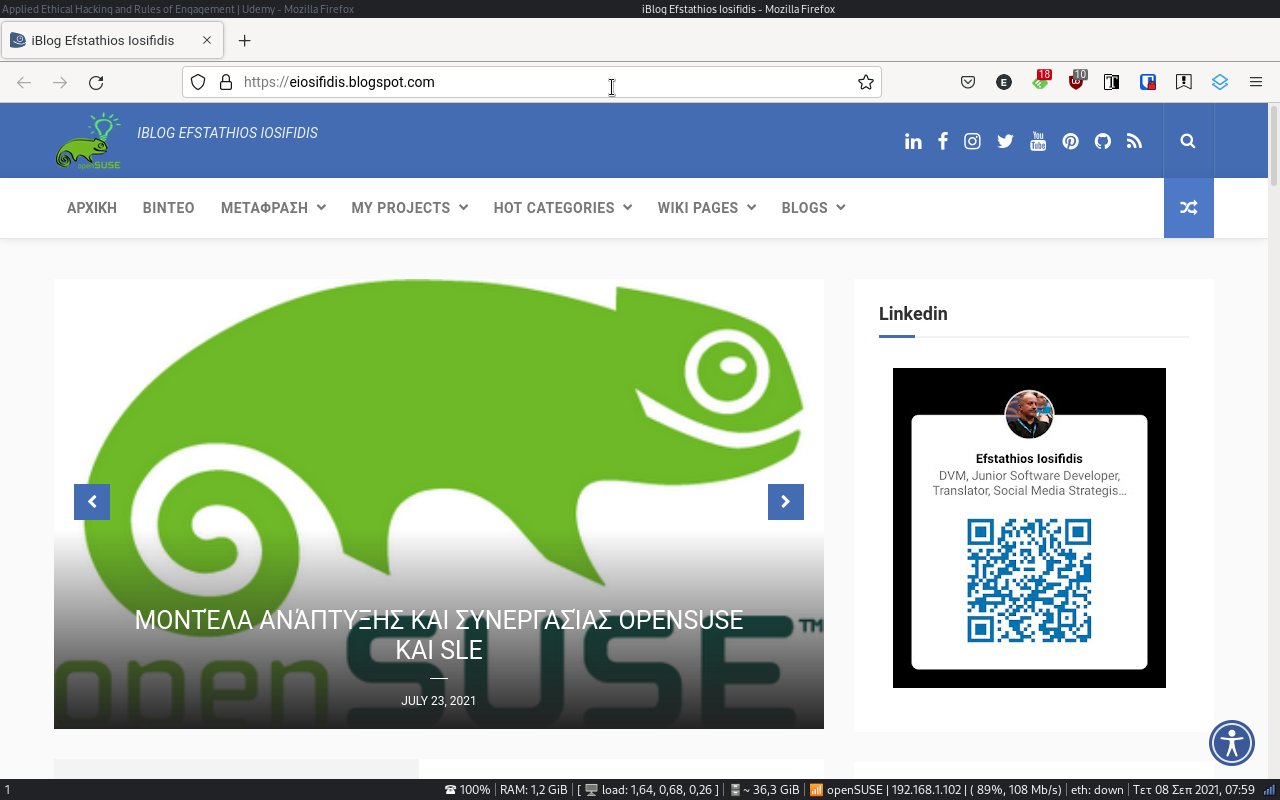Click the browser back arrow

(24, 82)
